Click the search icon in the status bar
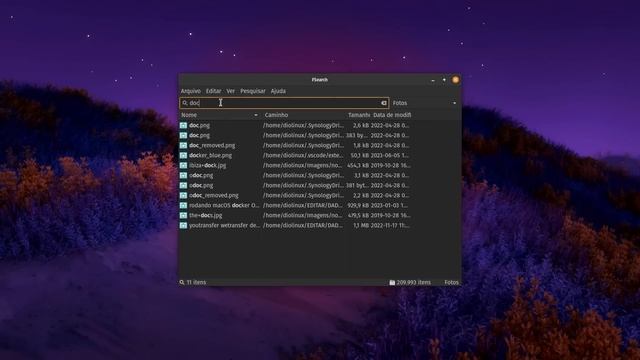The image size is (640, 360). [182, 282]
